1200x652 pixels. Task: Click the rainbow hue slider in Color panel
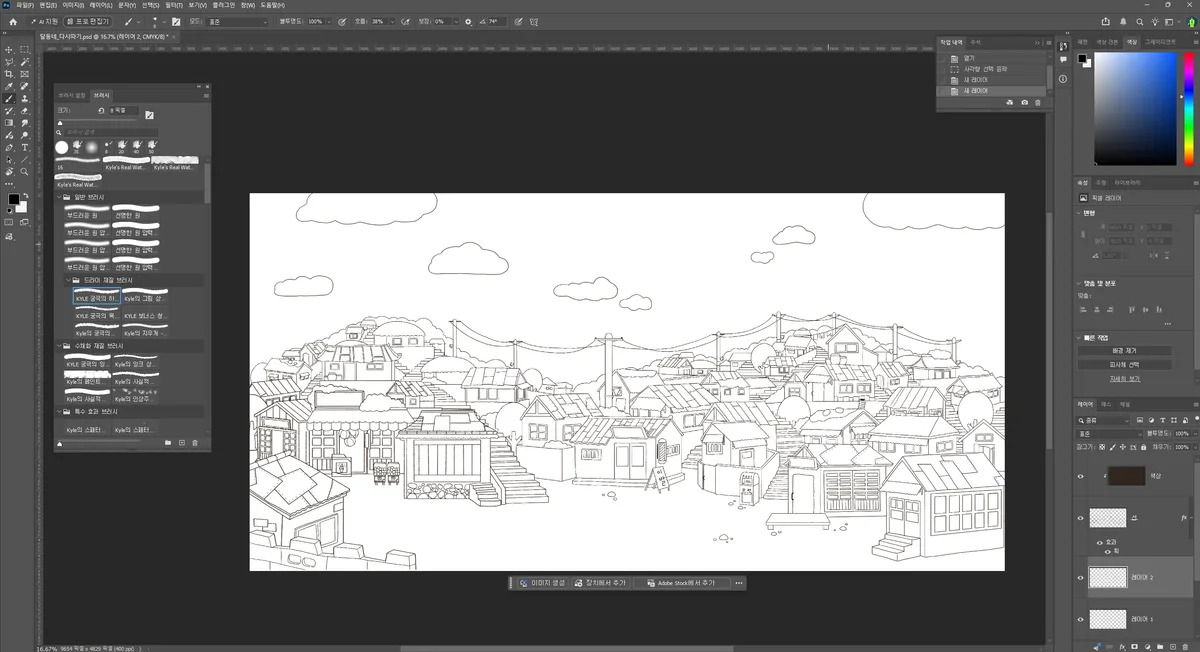click(x=1188, y=108)
